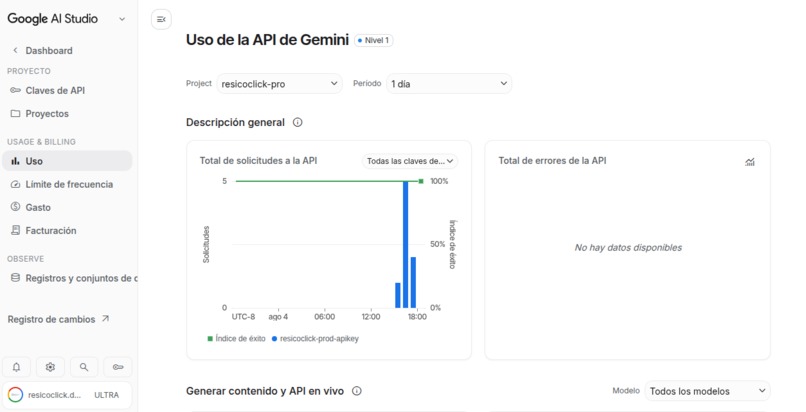
Task: Click the key icon beside Claves de API
Action: [15, 90]
